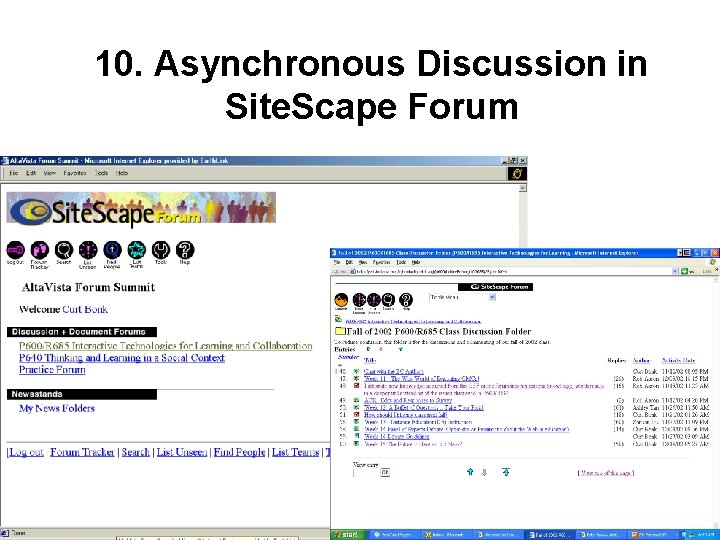The image size is (720, 540).
Task: Open the Week 11 entry link in row 47
Action: coord(422,379)
